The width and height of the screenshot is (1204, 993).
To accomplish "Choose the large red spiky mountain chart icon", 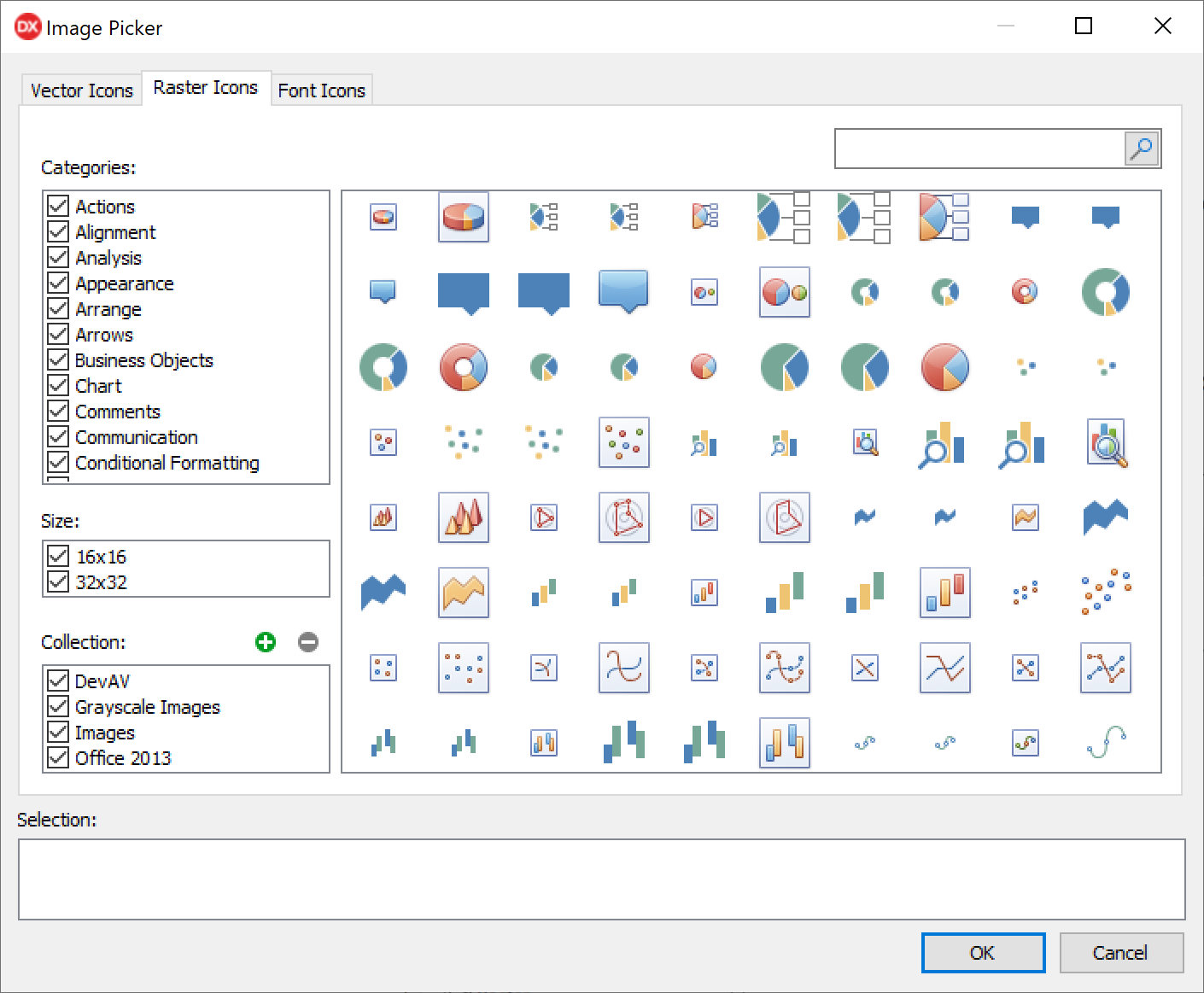I will click(x=464, y=517).
